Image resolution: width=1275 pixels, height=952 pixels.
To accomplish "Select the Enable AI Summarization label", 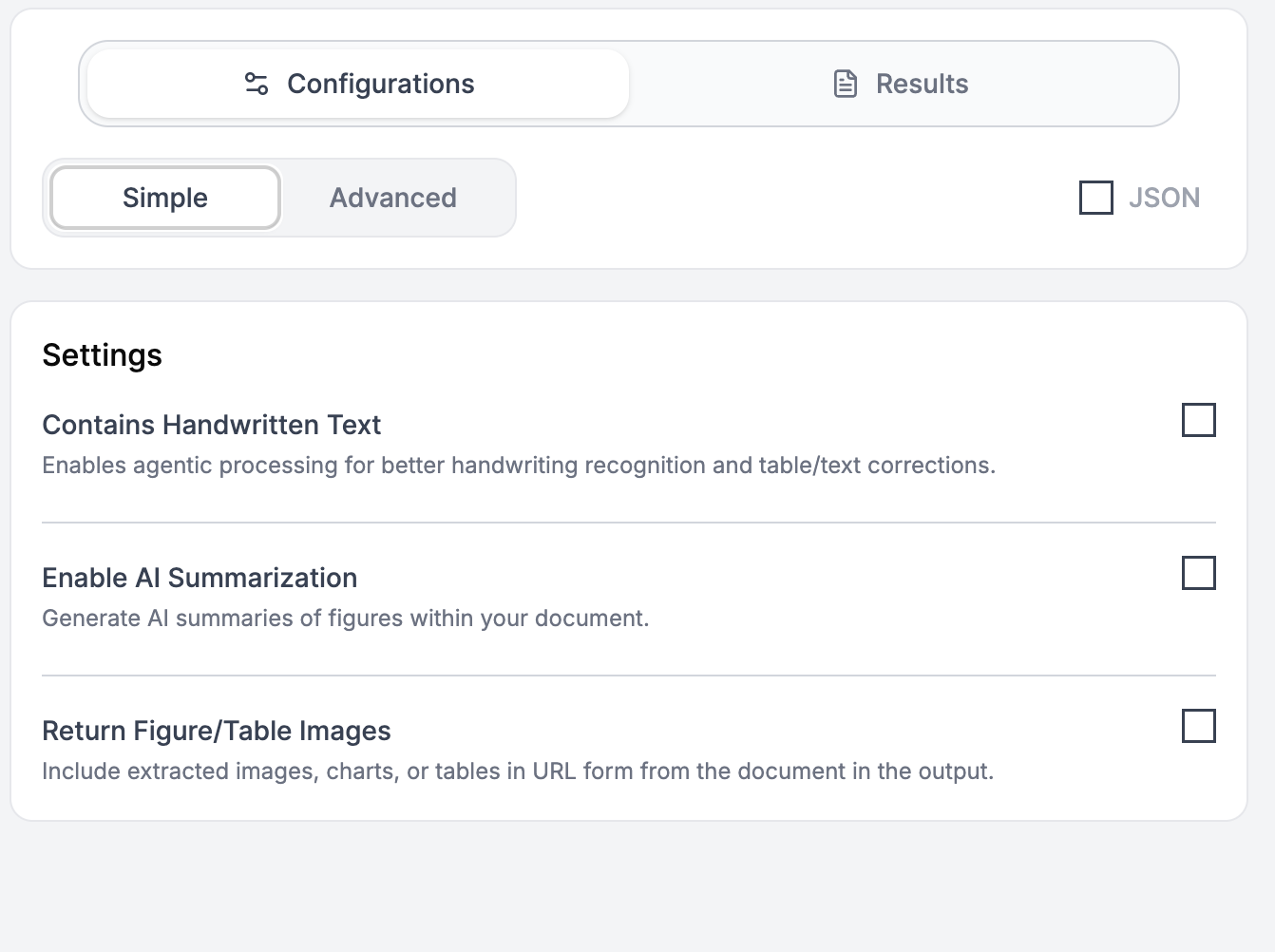I will [200, 577].
